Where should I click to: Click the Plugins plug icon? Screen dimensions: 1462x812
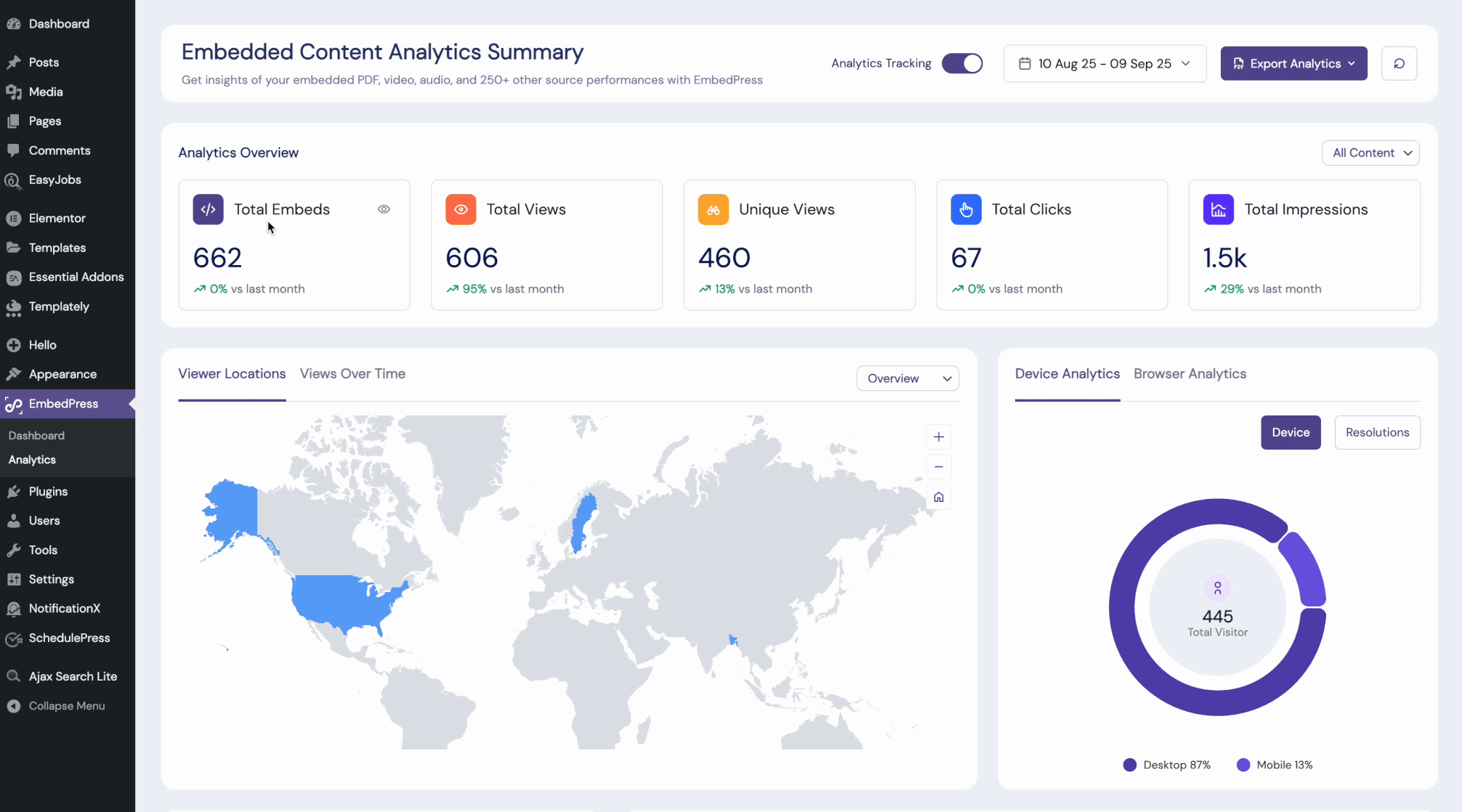(13, 492)
